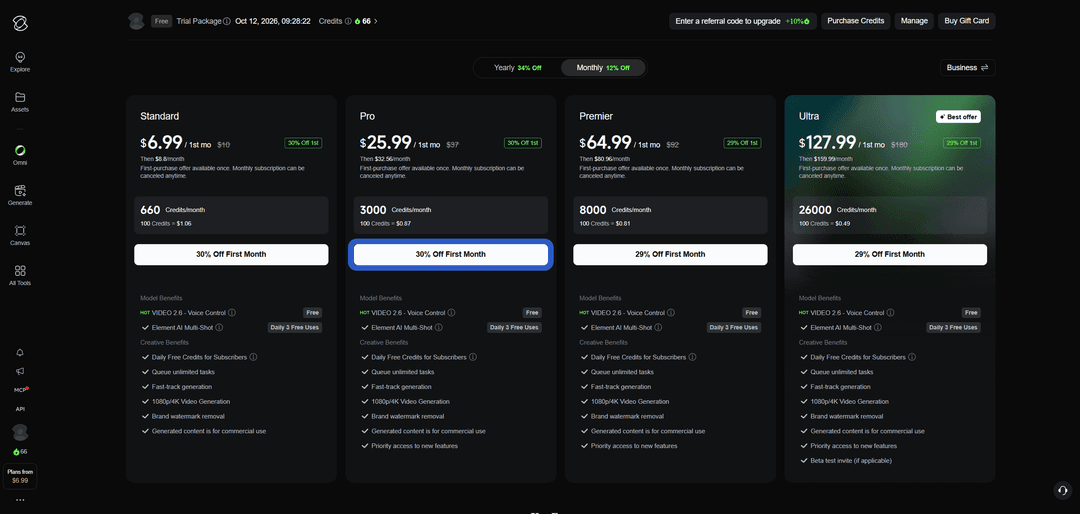The image size is (1080, 514).
Task: Click info icon for Pro Daily Free Credits
Action: pos(473,358)
